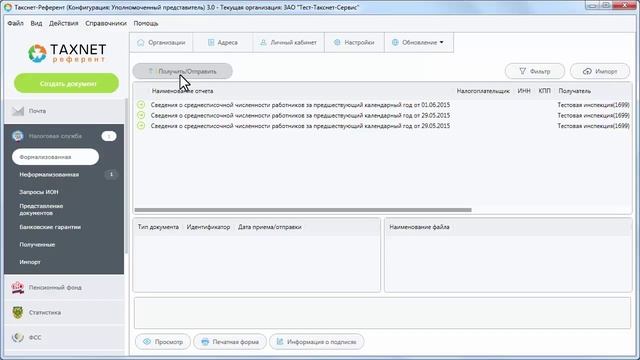The image size is (640, 360).
Task: Click the Статистика crest icon
Action: pos(18,312)
